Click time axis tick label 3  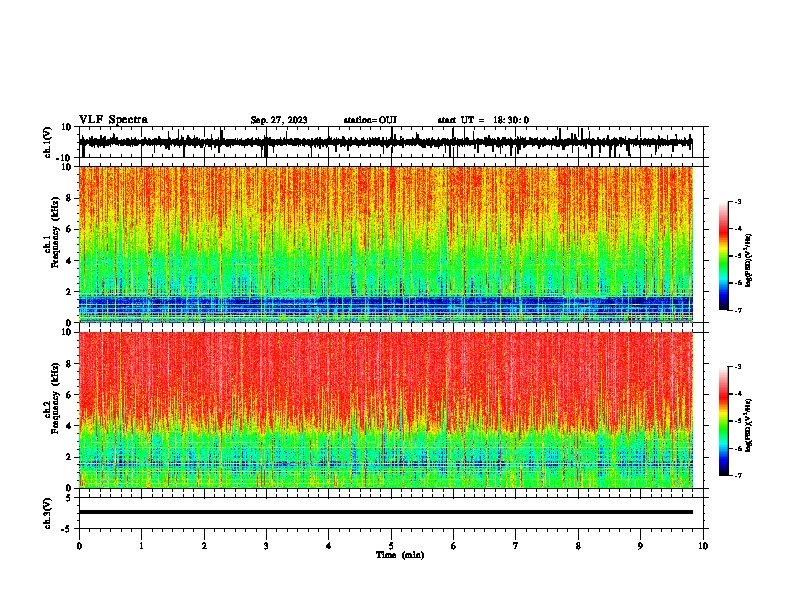(266, 546)
